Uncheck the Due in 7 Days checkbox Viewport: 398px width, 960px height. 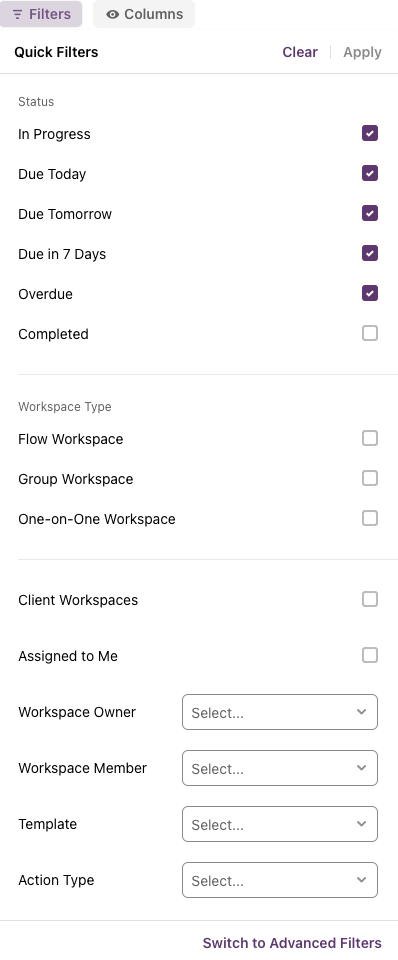point(370,253)
